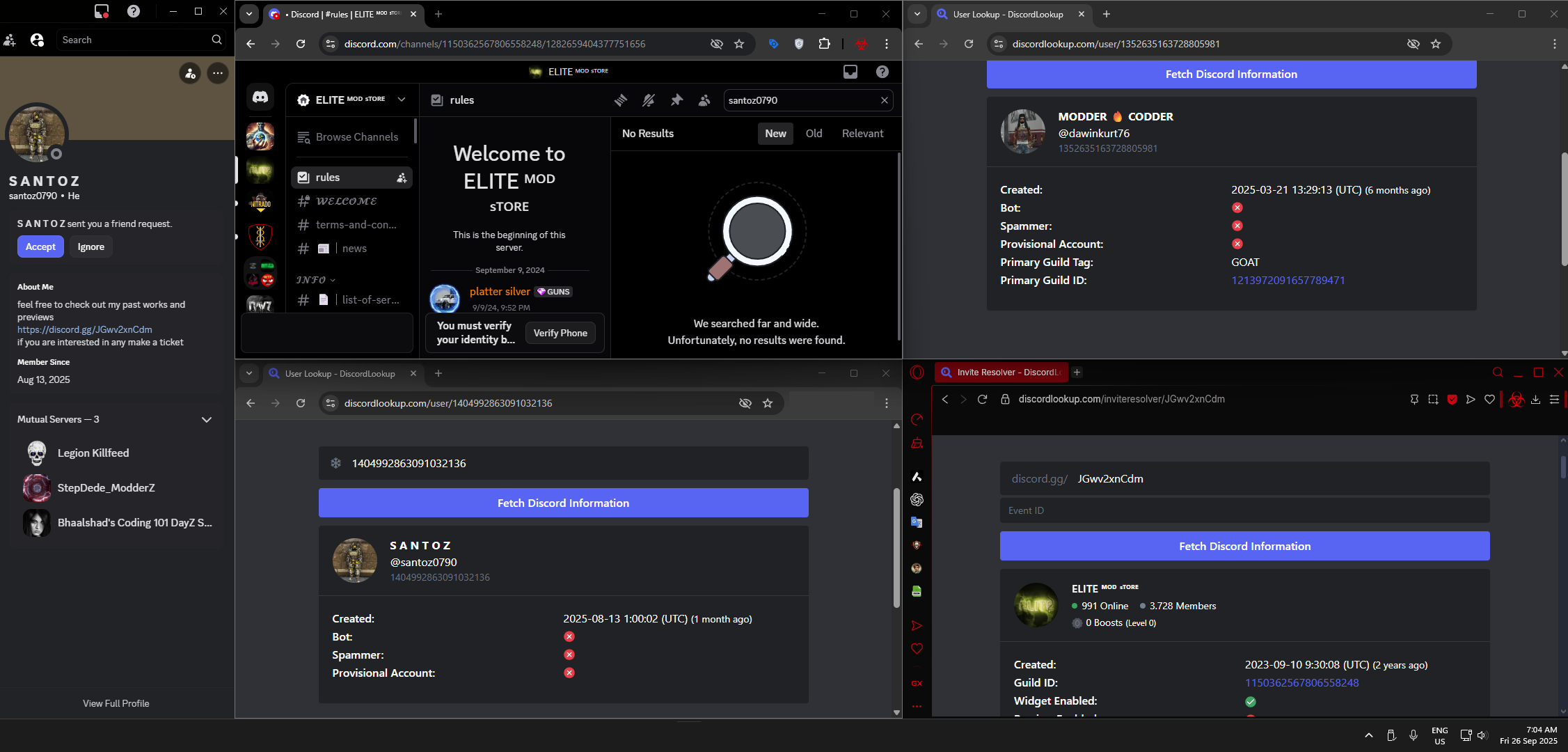Open the pending friend request icon on SANTOZ's banner
Screen dimensions: 1568x752
190,73
